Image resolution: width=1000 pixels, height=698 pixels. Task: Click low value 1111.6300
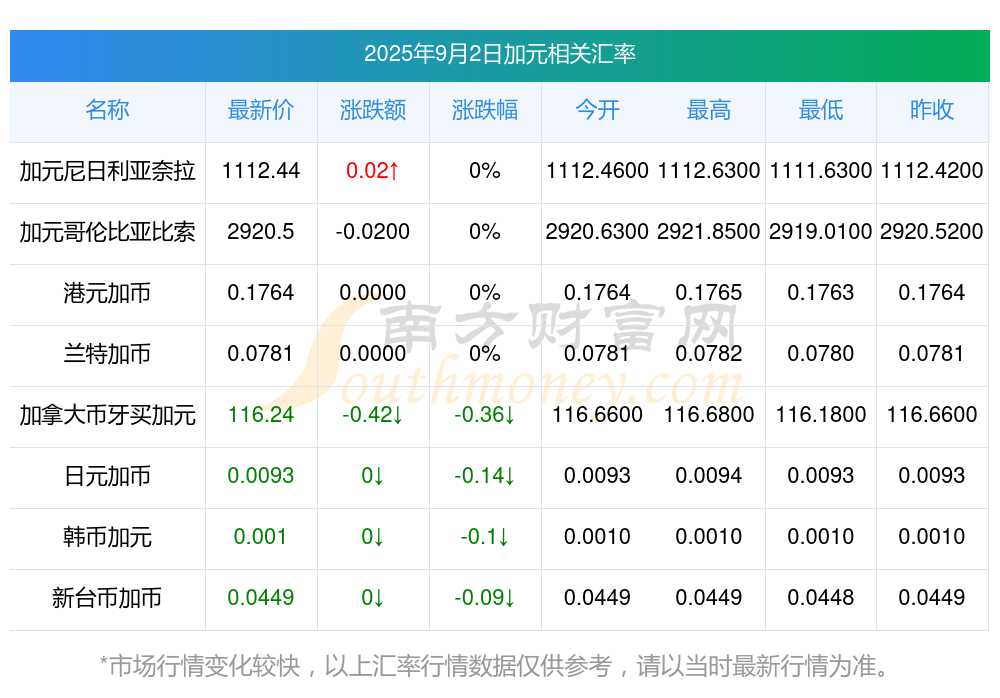pyautogui.click(x=821, y=171)
